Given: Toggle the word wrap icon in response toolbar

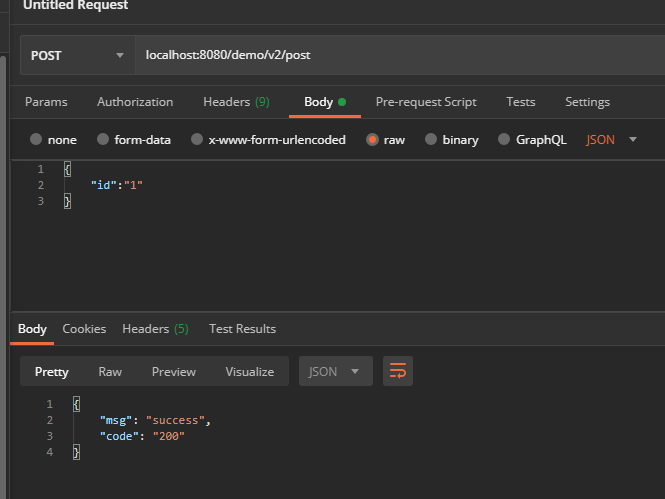Looking at the screenshot, I should pyautogui.click(x=397, y=371).
